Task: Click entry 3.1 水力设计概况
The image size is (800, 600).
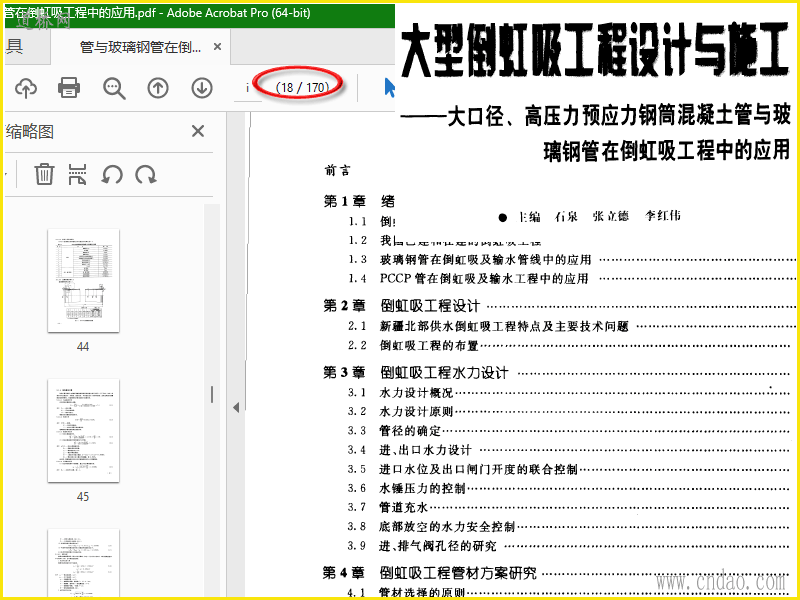Action: pos(401,392)
